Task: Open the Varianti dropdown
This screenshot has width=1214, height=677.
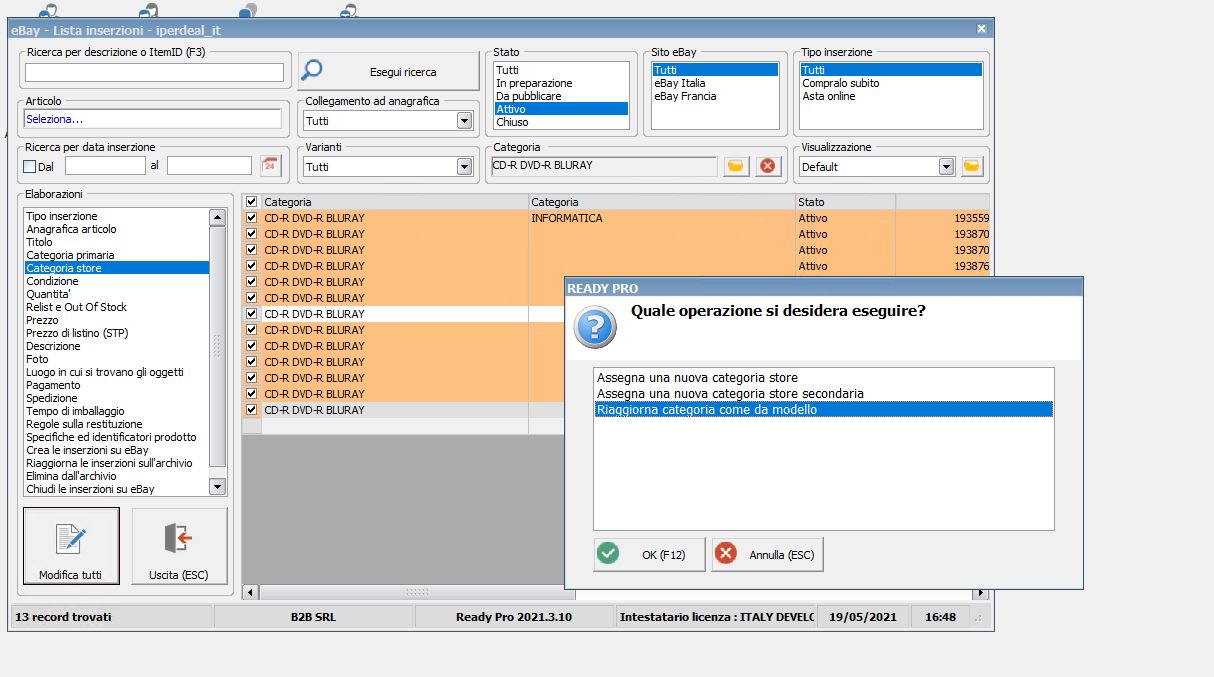Action: click(x=464, y=166)
